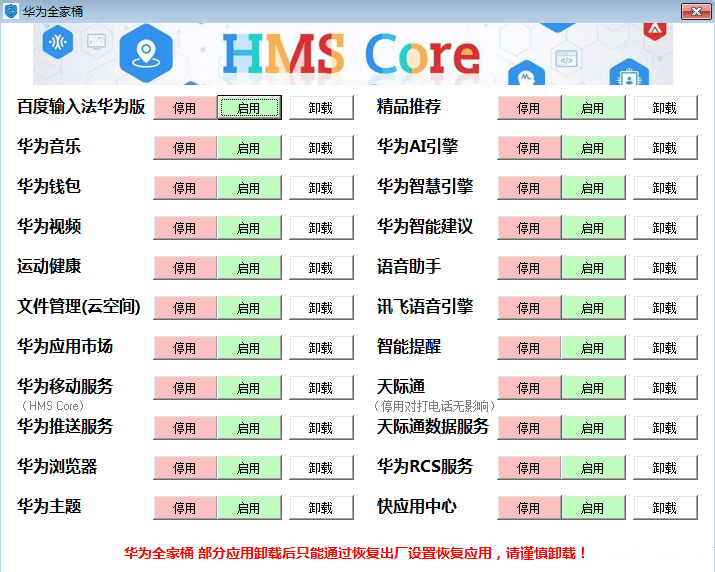
Task: Uninstall 华为钱包 using 卸载 button
Action: (321, 188)
